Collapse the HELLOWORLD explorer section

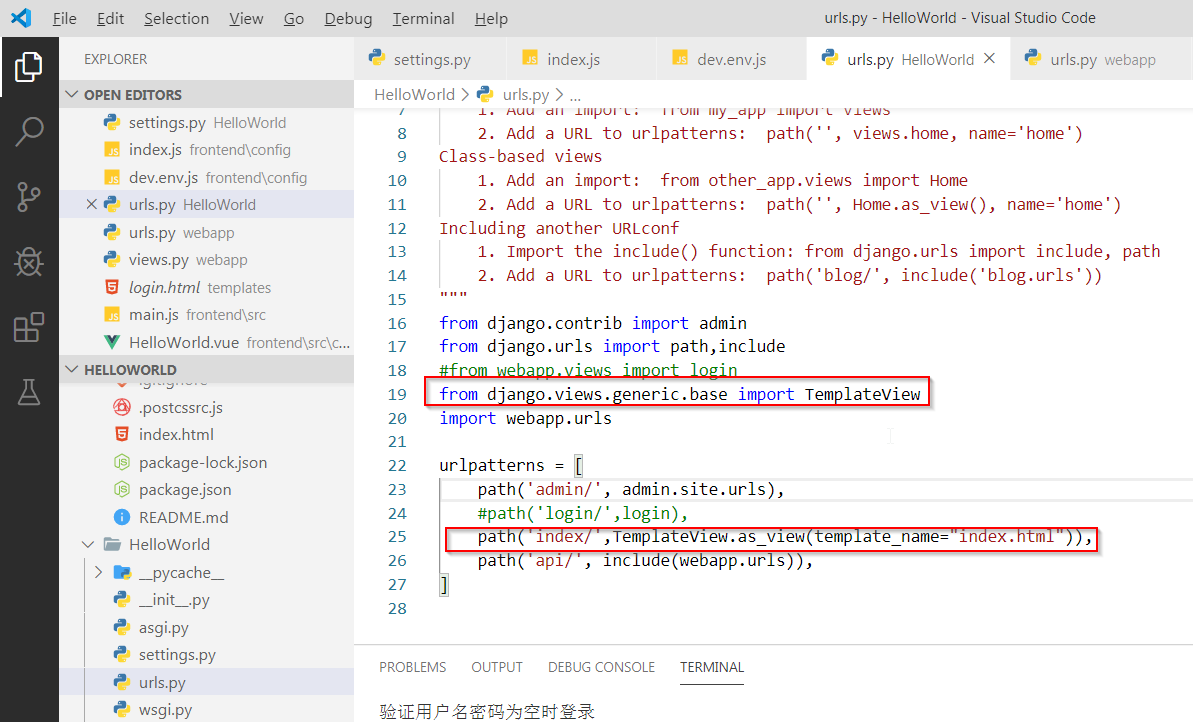tap(71, 368)
